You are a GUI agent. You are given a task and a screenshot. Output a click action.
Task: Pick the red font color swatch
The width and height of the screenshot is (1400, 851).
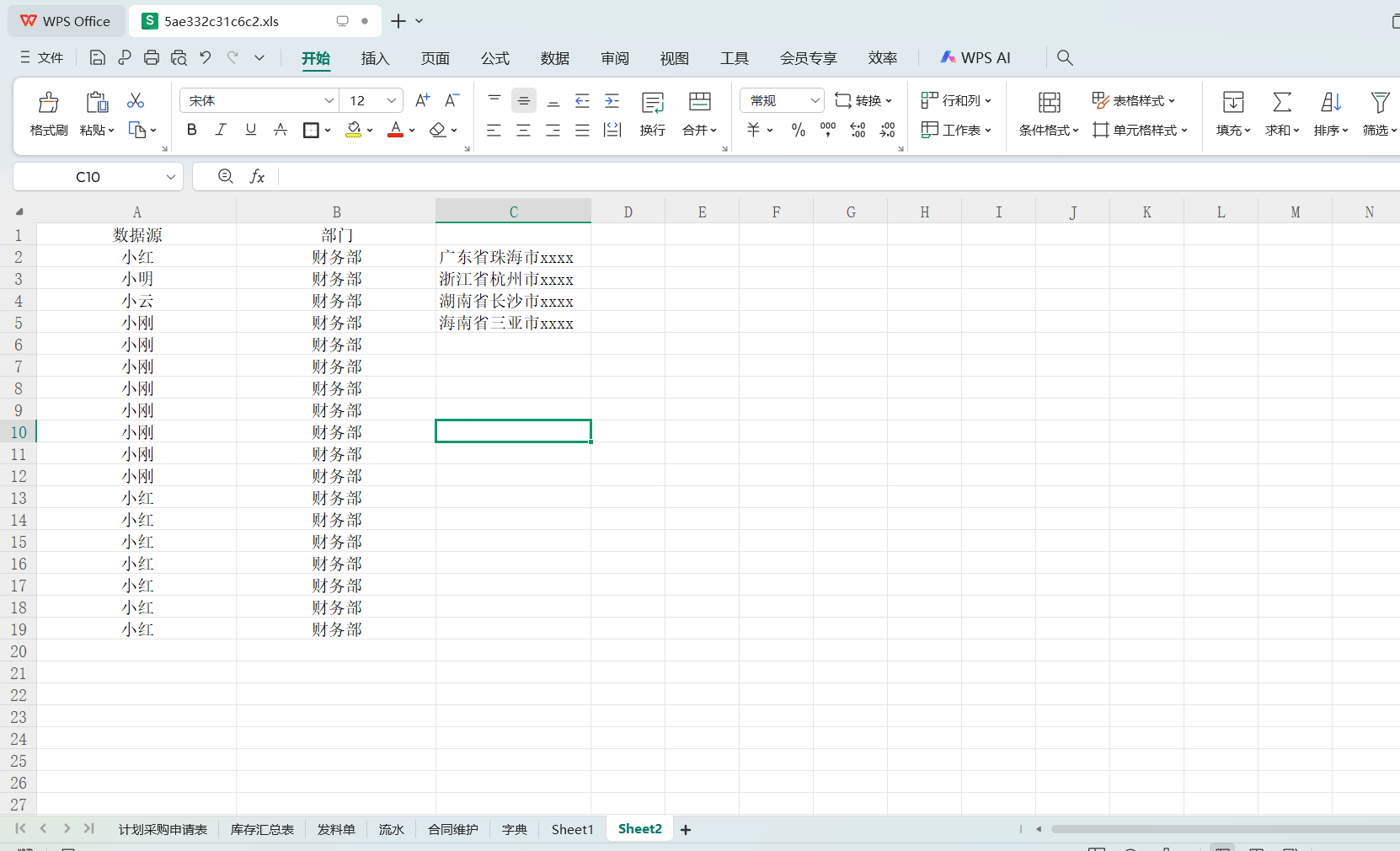tap(395, 136)
